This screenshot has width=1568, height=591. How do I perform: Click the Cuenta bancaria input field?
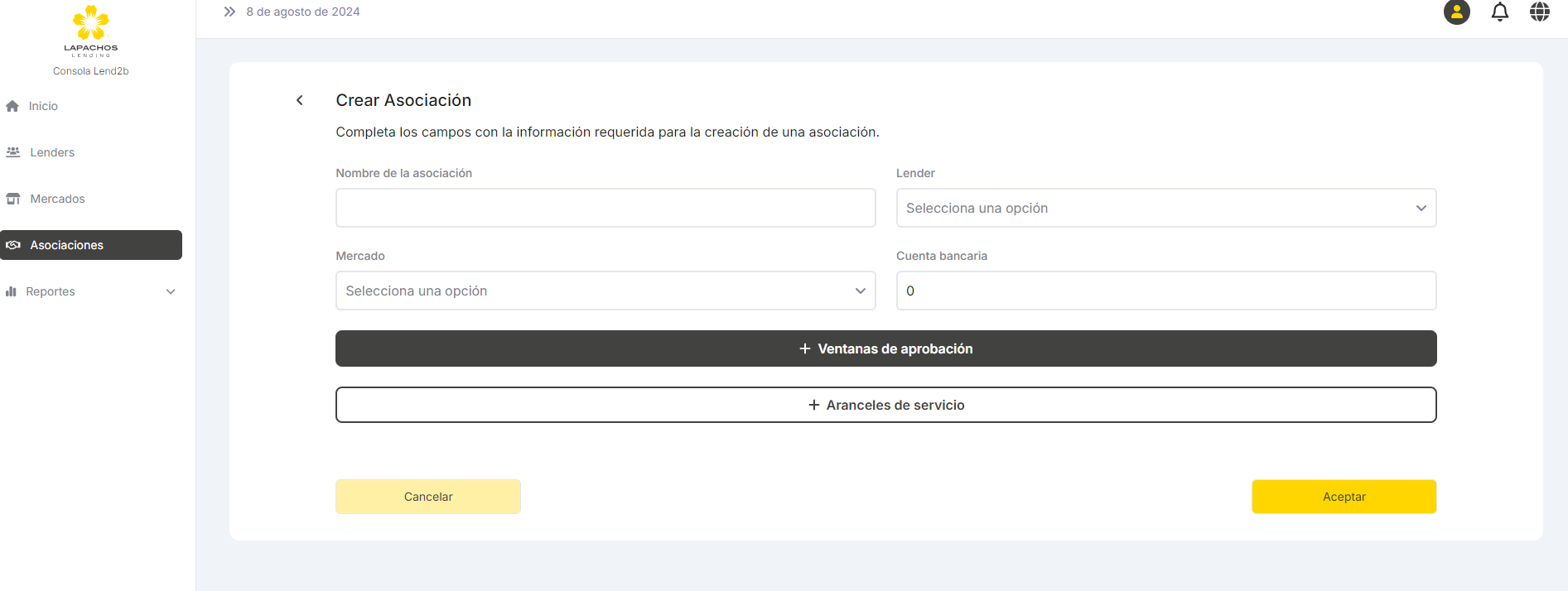1165,291
